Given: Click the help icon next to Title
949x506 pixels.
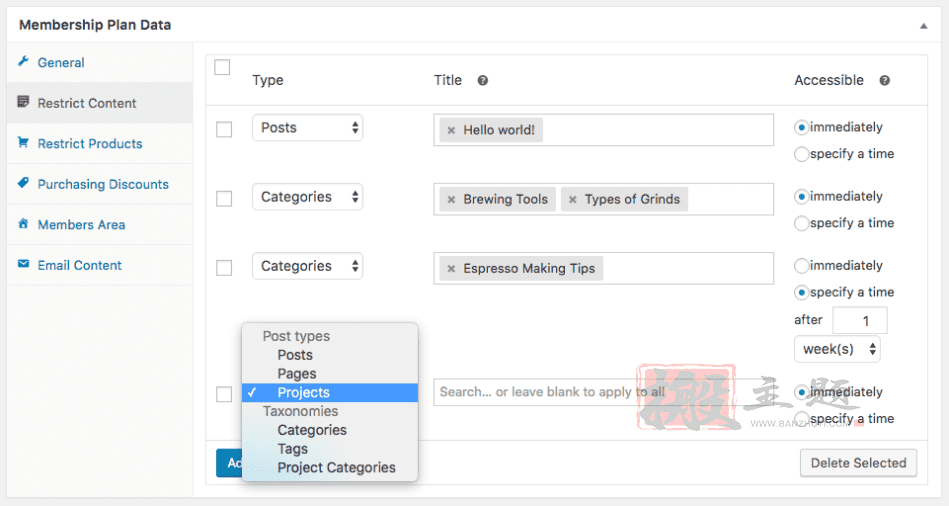Looking at the screenshot, I should [482, 80].
